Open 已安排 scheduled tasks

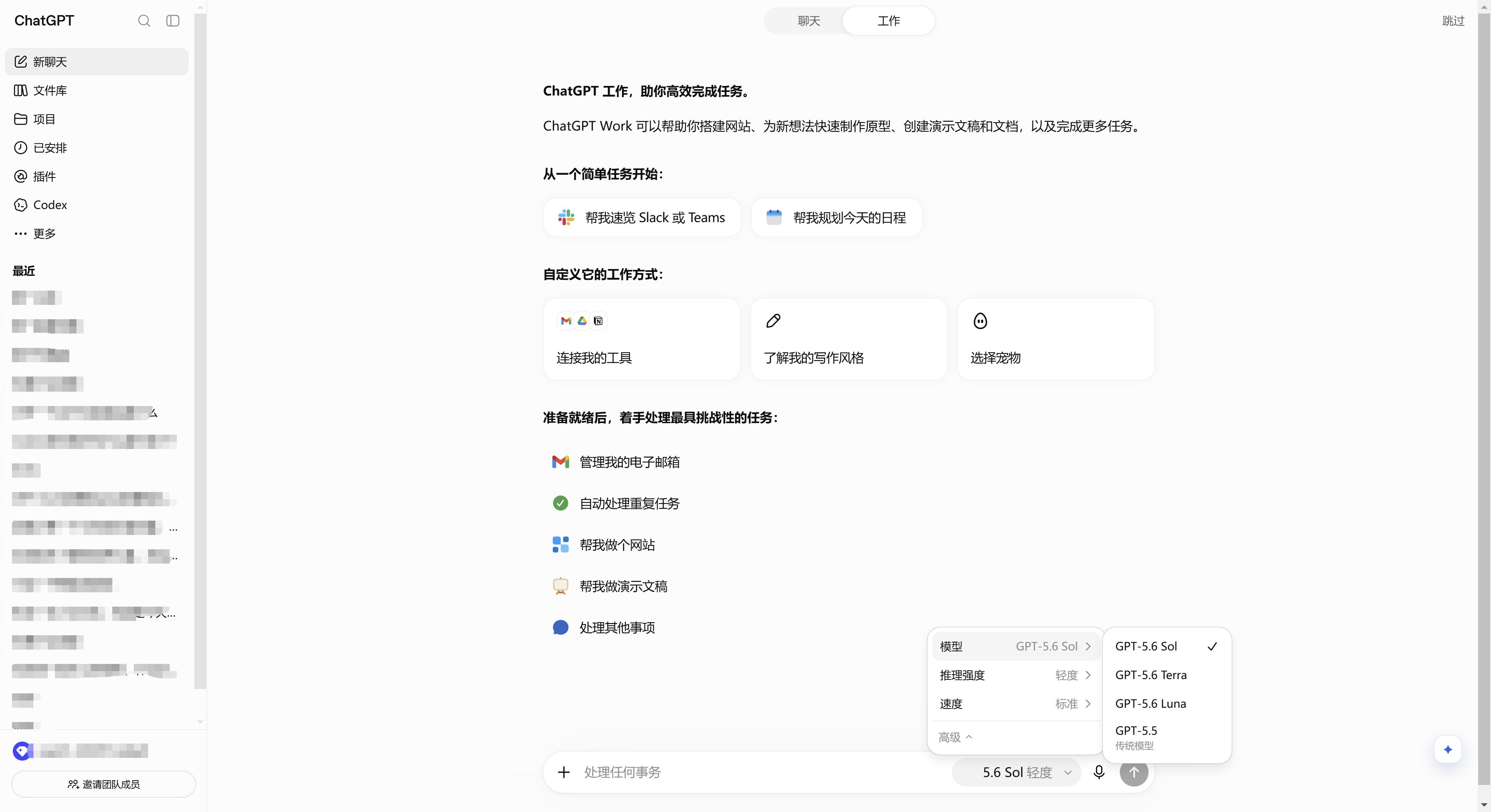click(x=97, y=148)
